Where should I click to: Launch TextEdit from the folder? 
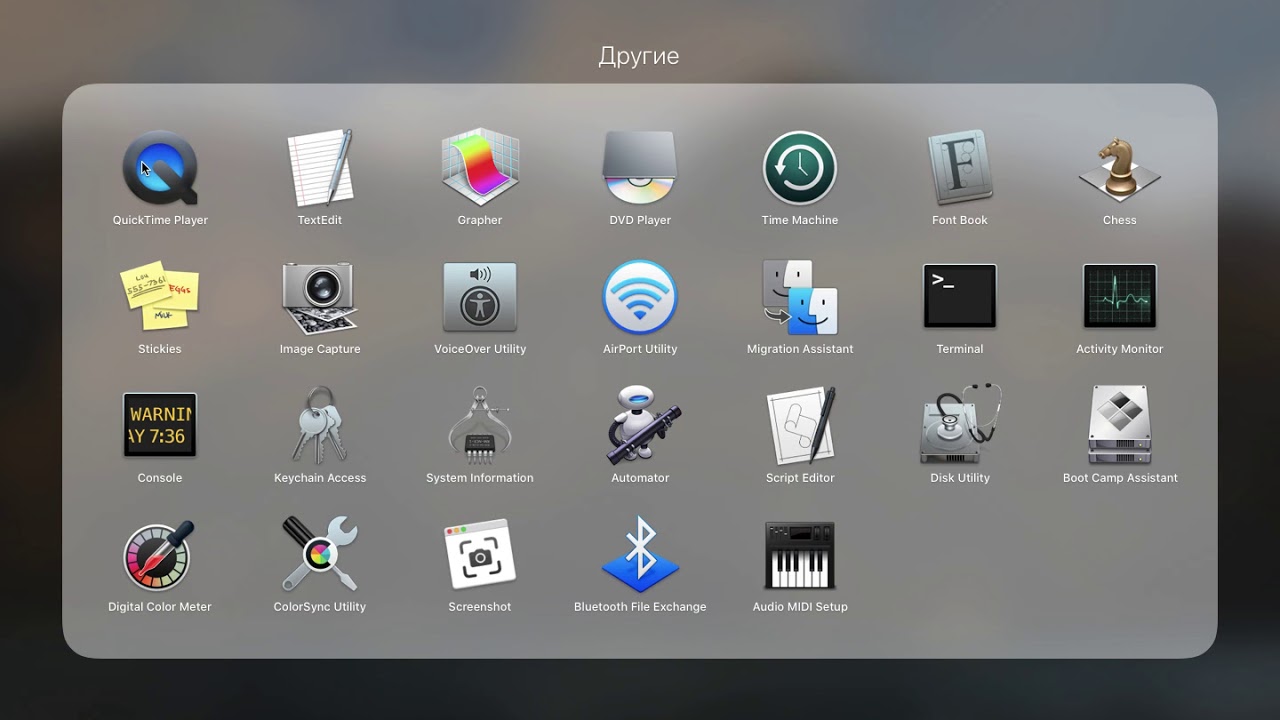[320, 168]
